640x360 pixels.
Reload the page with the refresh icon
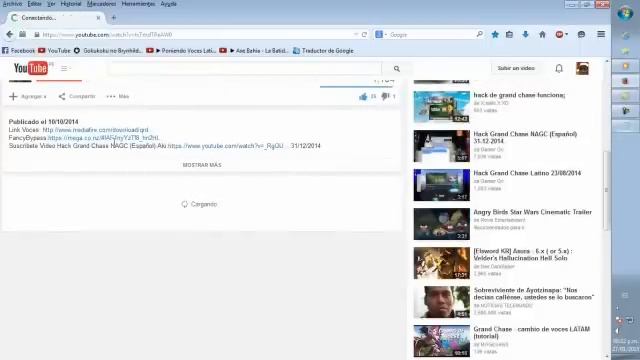point(364,35)
